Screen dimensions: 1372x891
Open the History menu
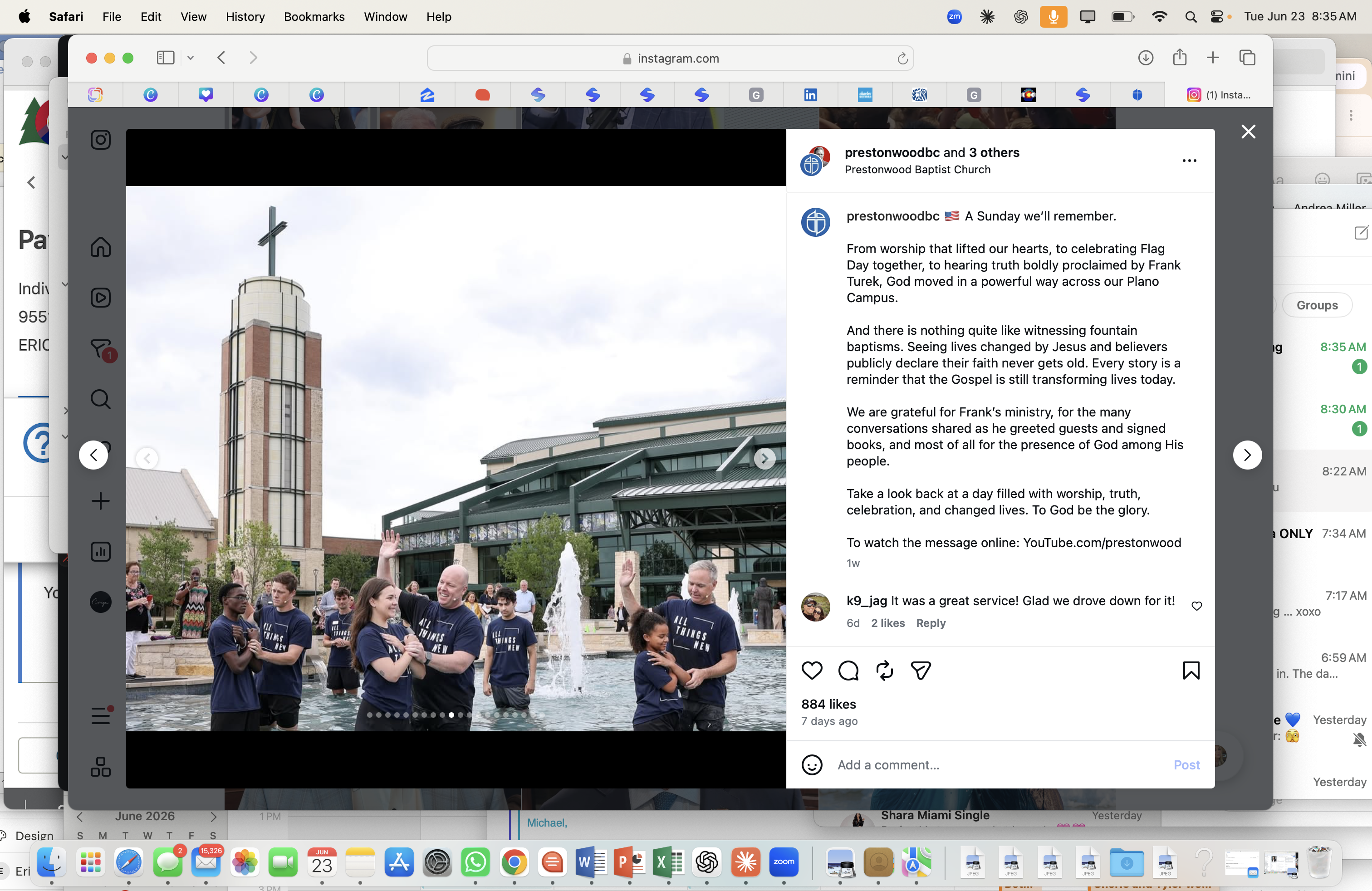[x=245, y=17]
